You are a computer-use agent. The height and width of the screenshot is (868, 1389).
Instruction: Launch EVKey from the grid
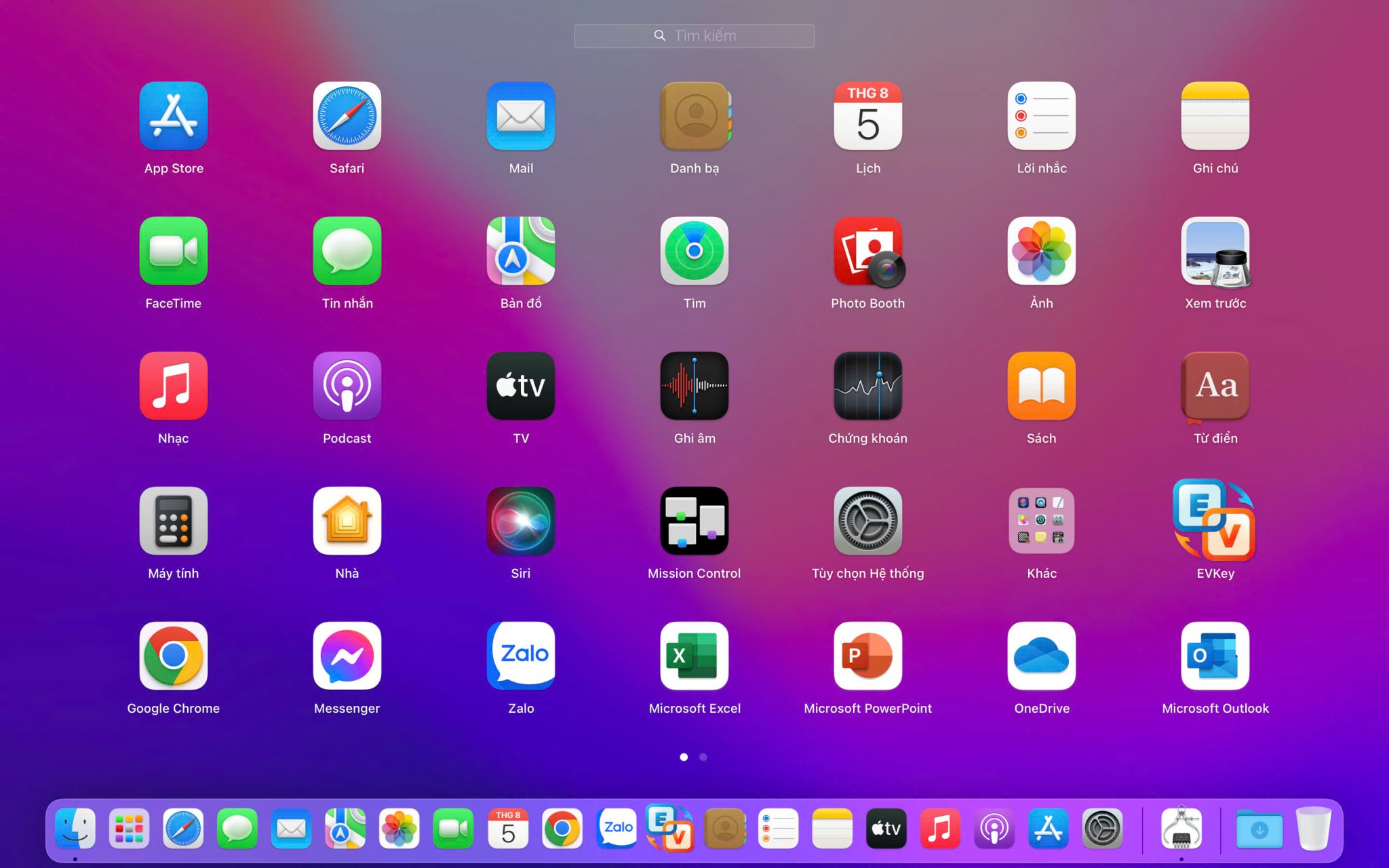coord(1214,520)
